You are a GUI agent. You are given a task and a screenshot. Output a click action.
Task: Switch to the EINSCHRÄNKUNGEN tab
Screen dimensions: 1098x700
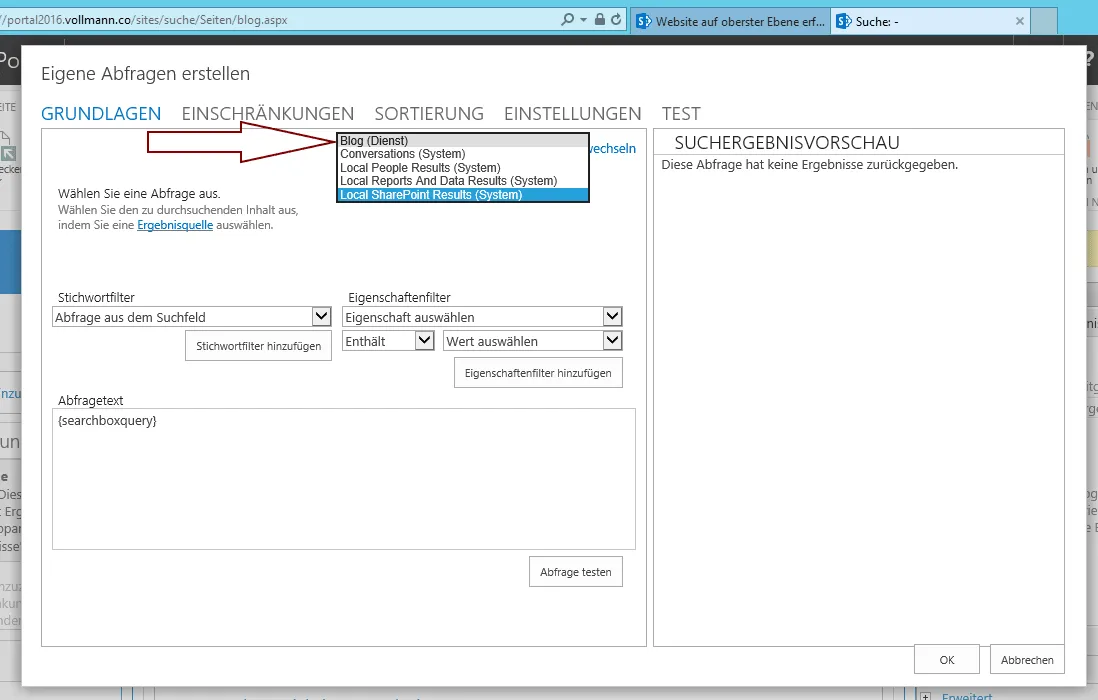pos(267,113)
